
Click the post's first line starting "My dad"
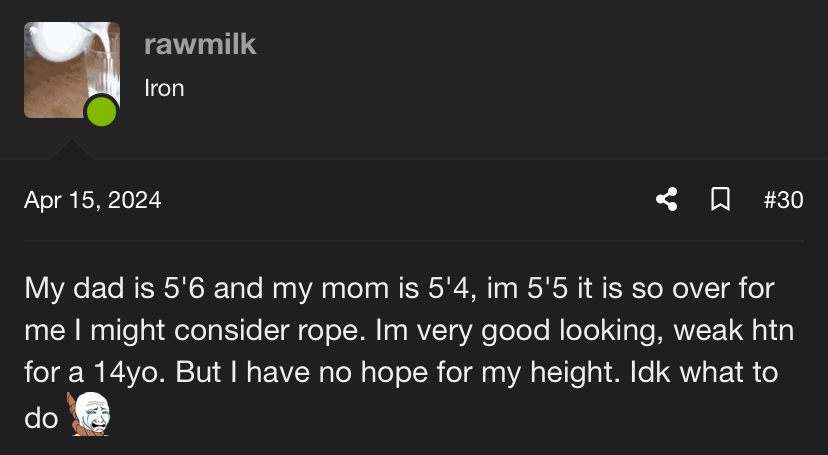[400, 291]
